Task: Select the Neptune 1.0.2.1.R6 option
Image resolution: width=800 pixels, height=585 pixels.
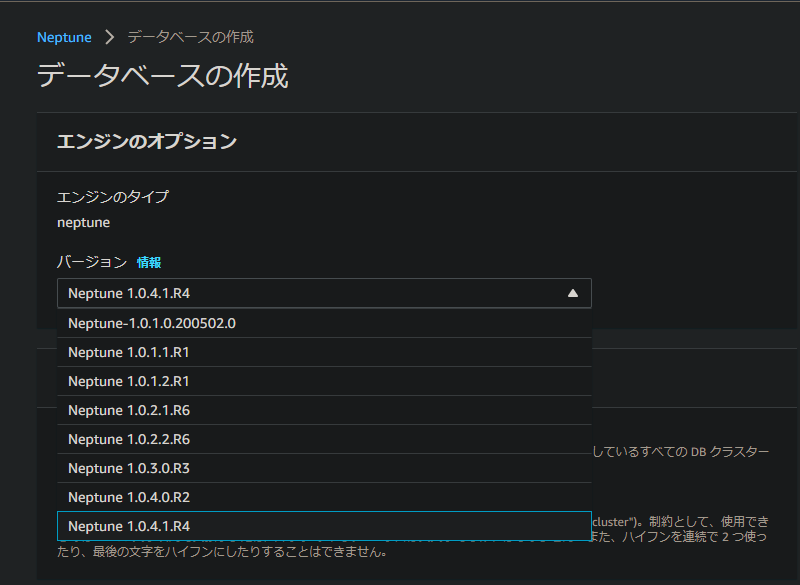Action: 324,411
